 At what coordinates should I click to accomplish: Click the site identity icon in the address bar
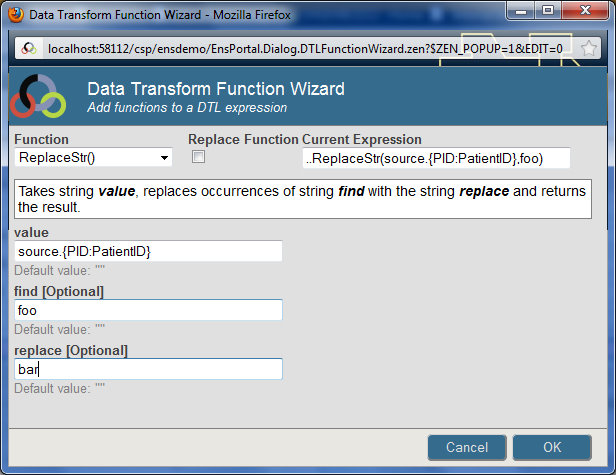(x=28, y=48)
